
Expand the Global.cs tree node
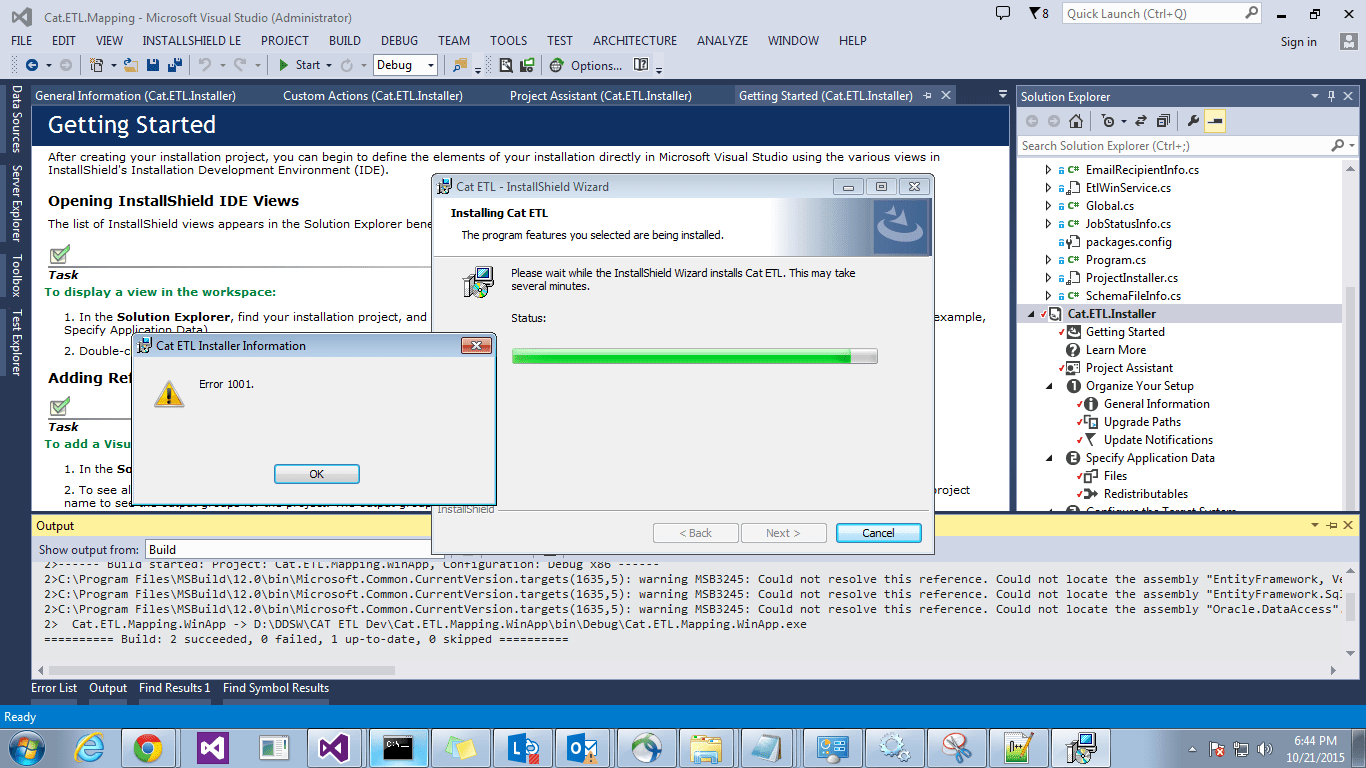coord(1048,206)
